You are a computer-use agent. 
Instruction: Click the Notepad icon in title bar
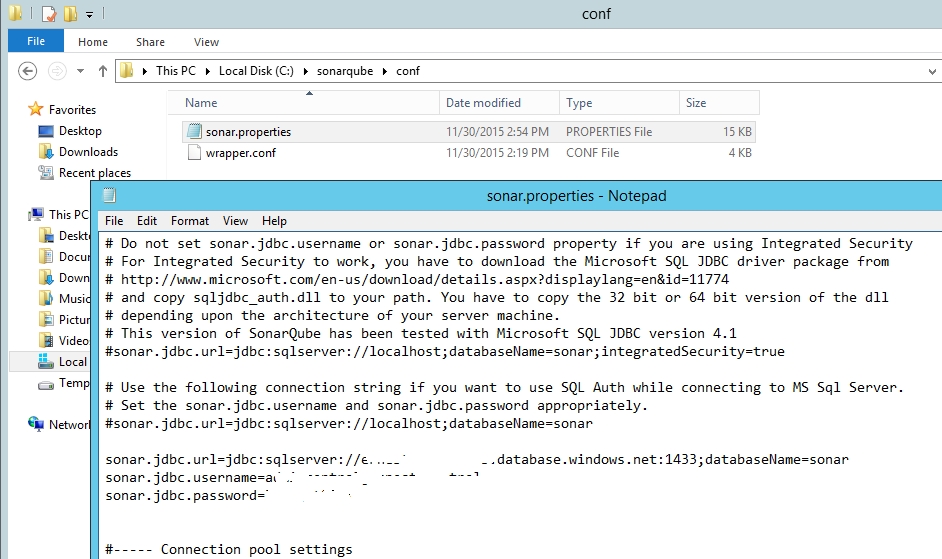(109, 195)
